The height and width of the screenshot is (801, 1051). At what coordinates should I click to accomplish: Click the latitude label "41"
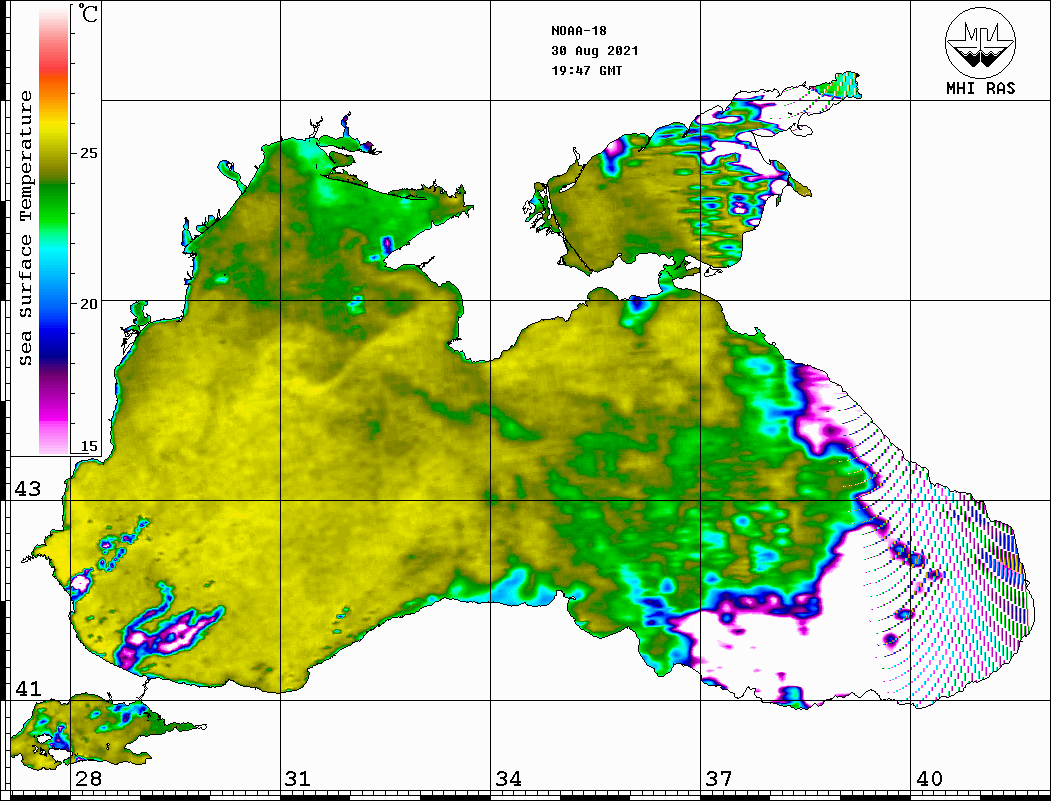click(x=27, y=689)
